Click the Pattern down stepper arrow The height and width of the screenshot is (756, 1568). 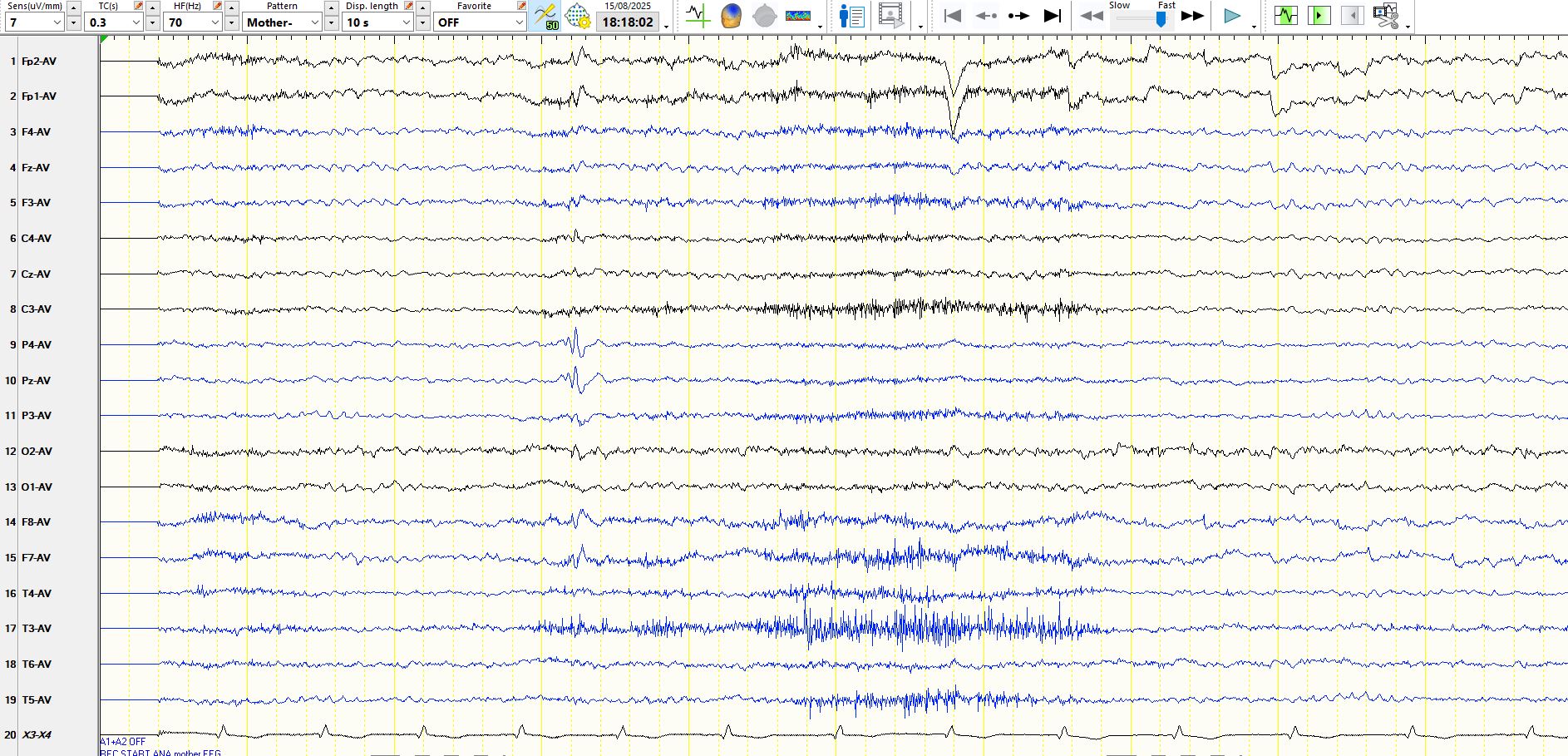pos(332,22)
